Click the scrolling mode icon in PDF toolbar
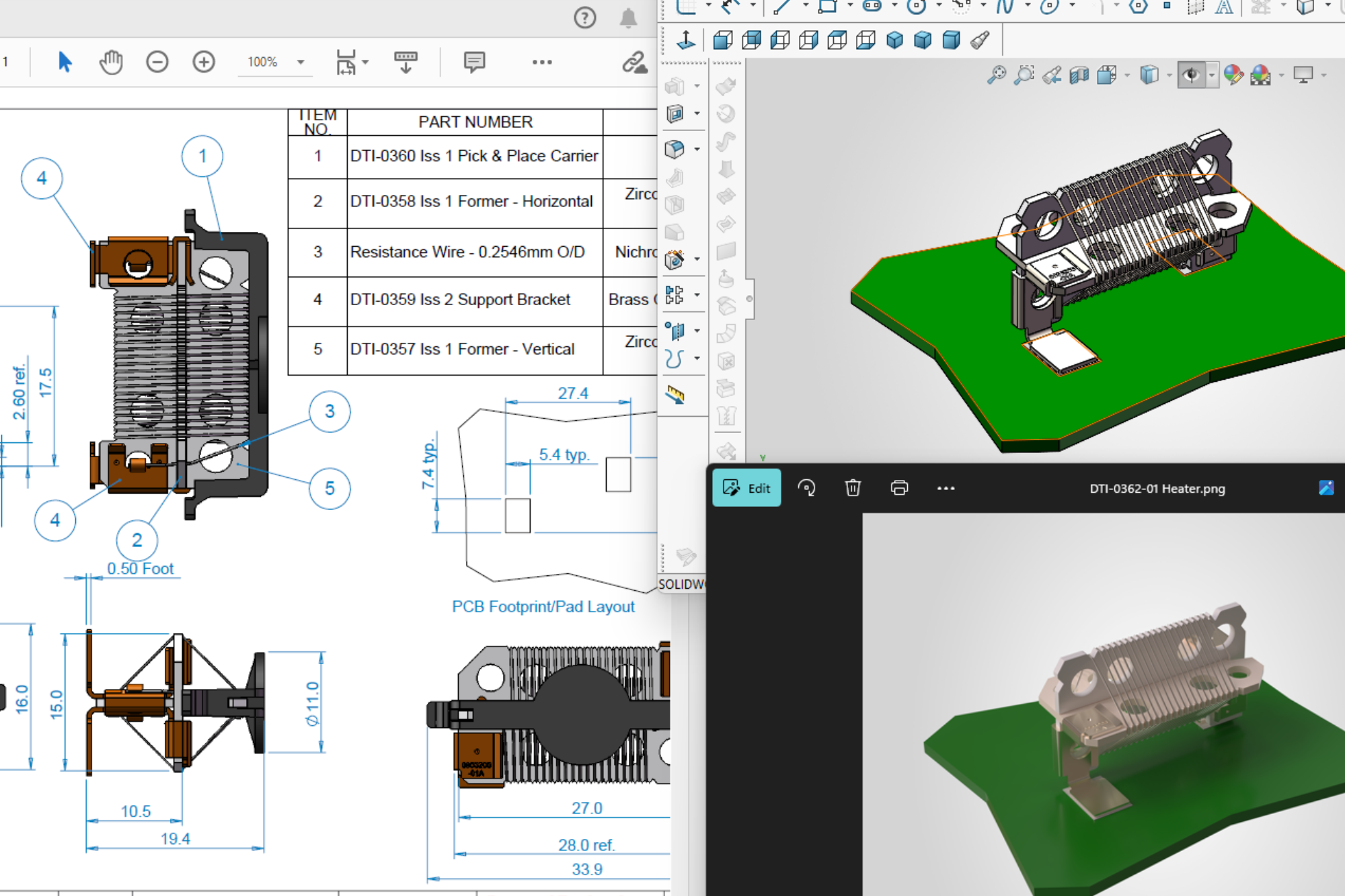This screenshot has width=1345, height=896. (x=406, y=62)
